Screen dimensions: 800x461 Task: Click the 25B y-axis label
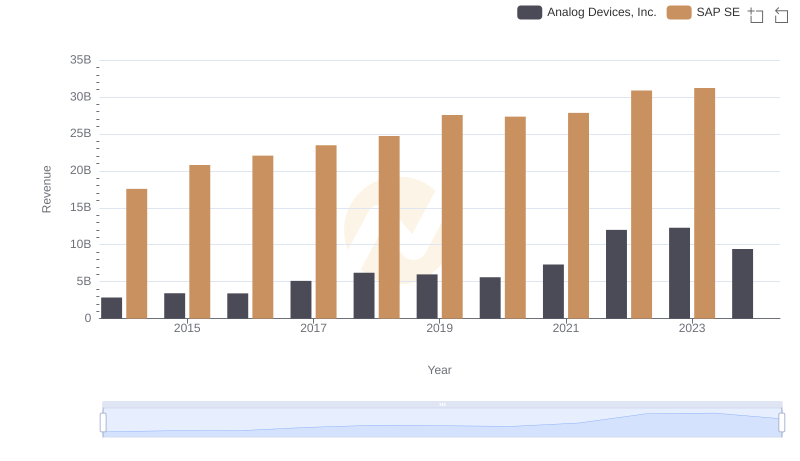[x=81, y=134]
